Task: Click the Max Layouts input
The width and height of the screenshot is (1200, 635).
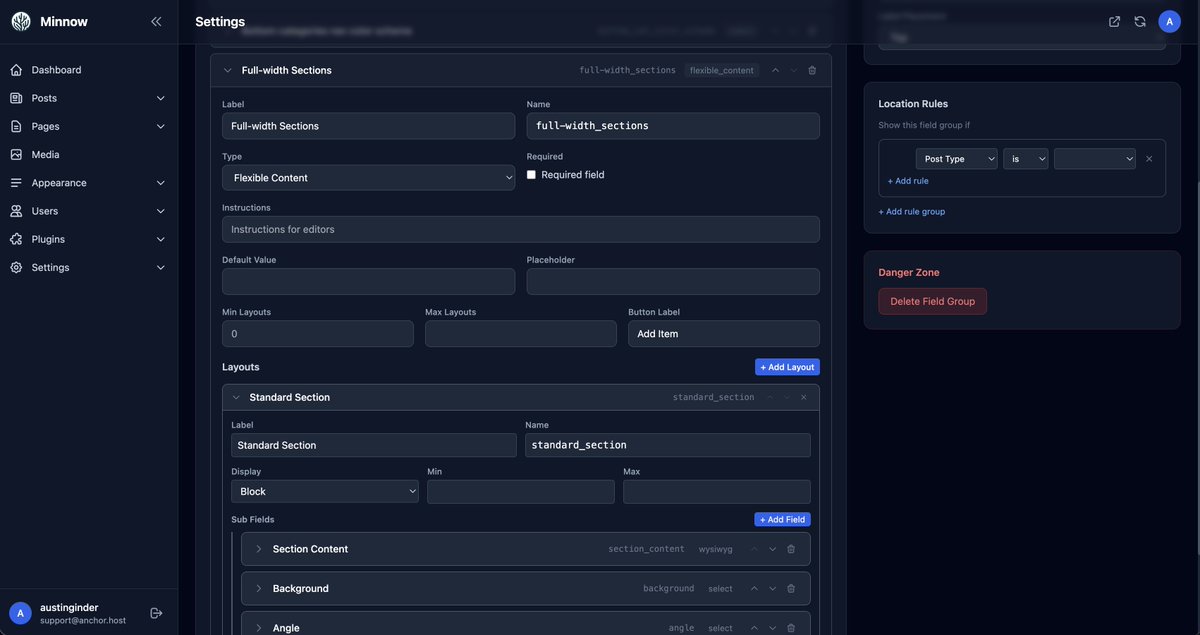Action: tap(521, 334)
